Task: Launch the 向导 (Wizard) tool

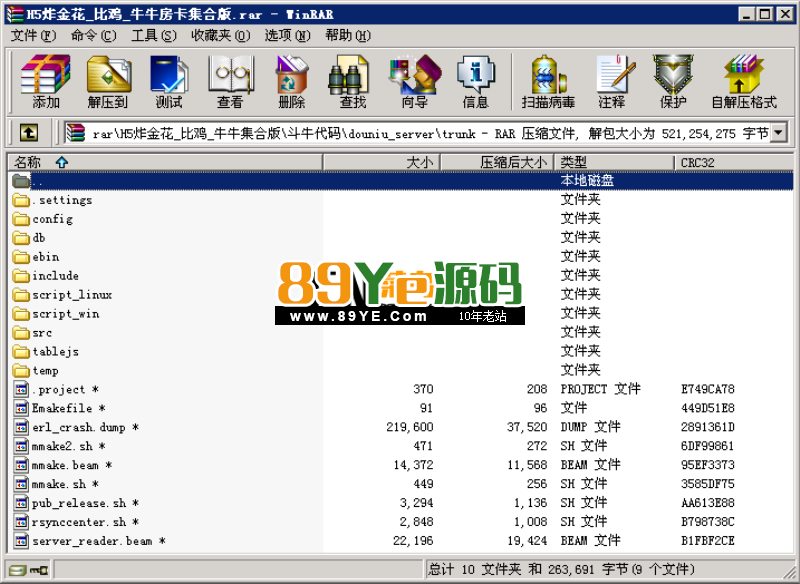Action: click(414, 81)
